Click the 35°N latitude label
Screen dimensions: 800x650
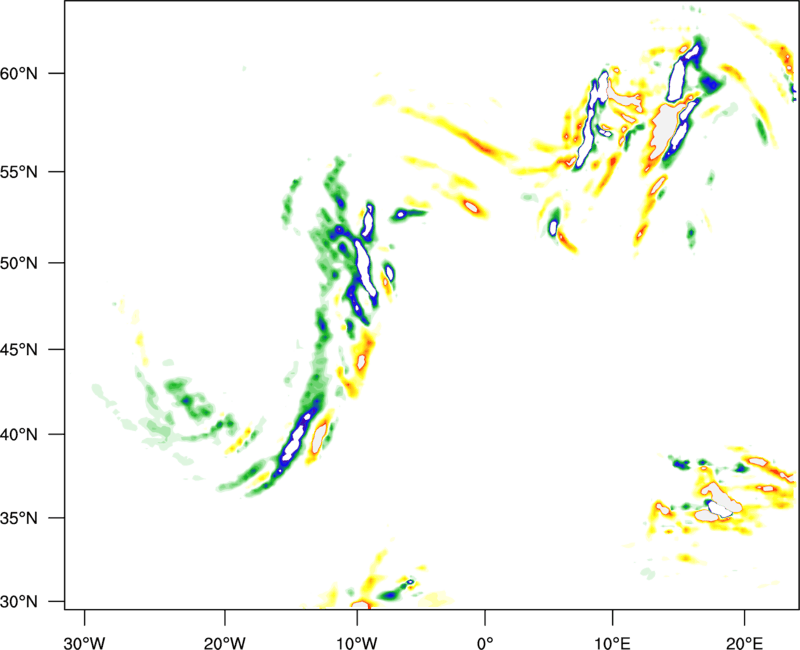click(19, 518)
